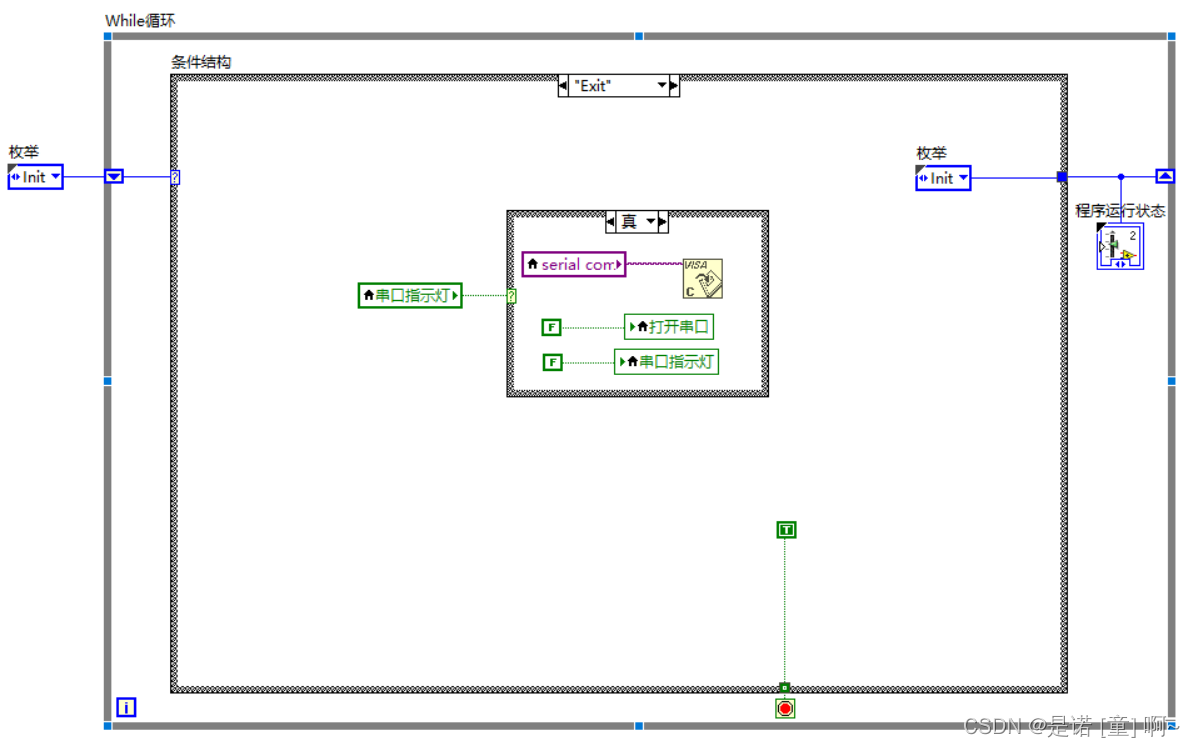Viewport: 1195px width, 747px height.
Task: Open the 真 case selector dropdown
Action: (650, 222)
